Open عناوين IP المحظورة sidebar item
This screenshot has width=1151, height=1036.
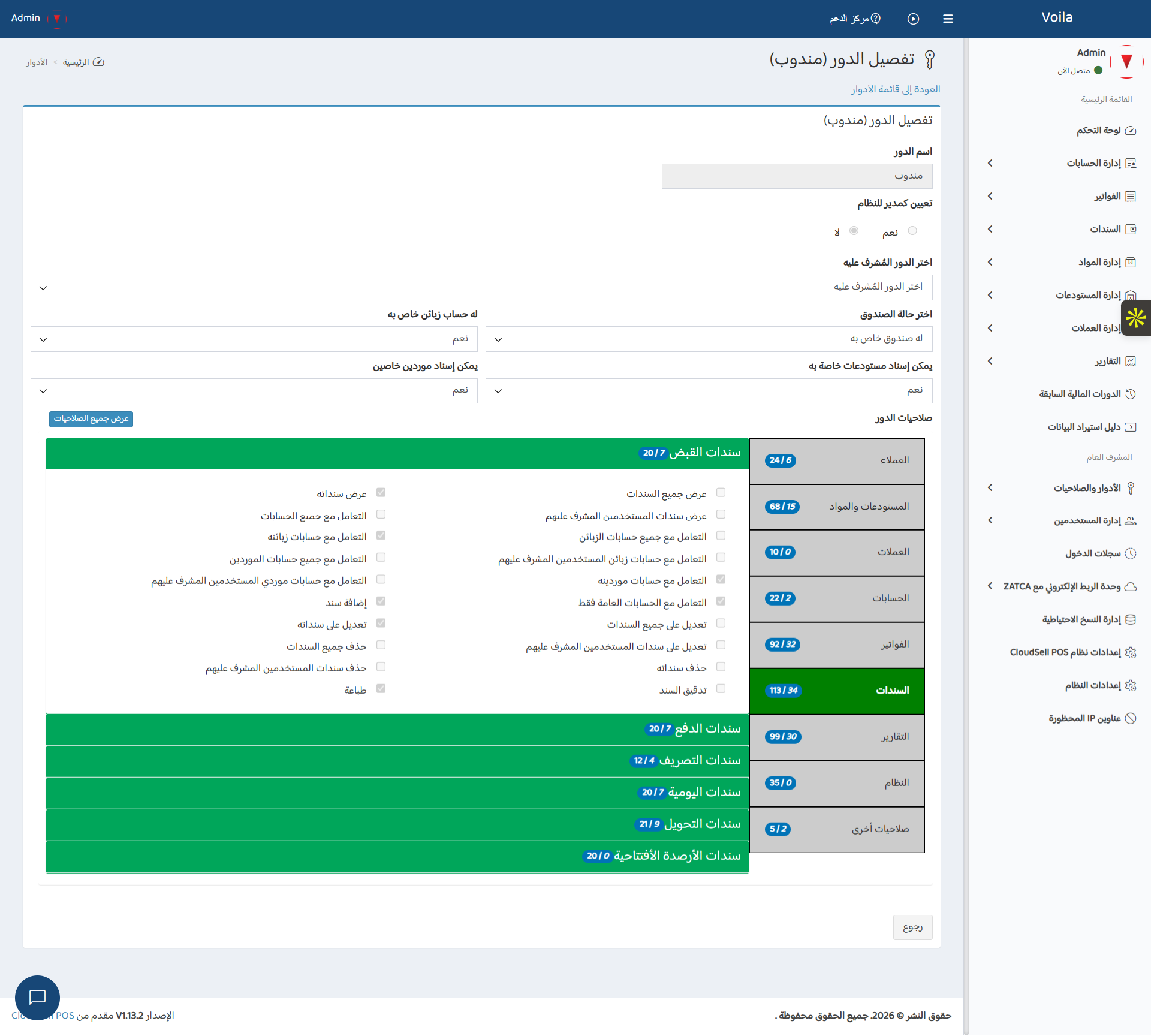1092,718
